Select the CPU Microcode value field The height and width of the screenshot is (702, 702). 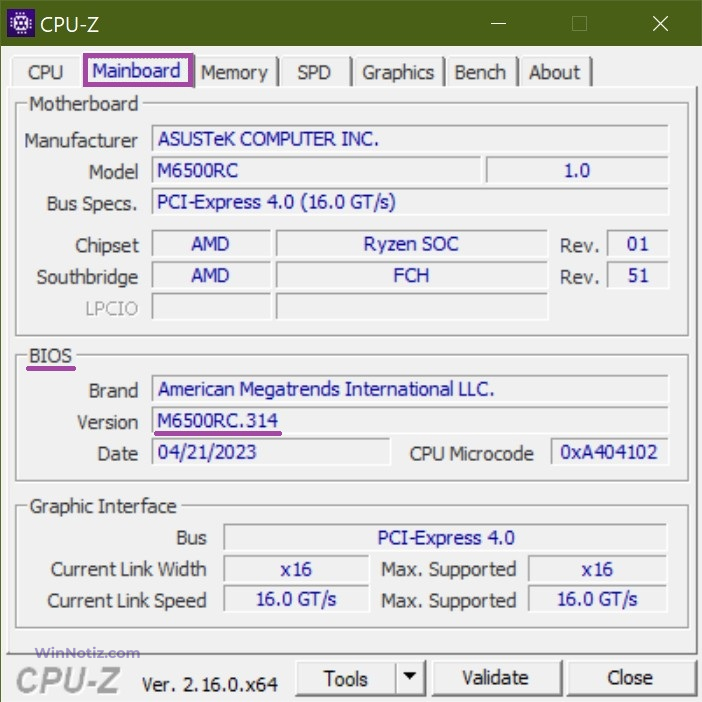click(x=609, y=452)
